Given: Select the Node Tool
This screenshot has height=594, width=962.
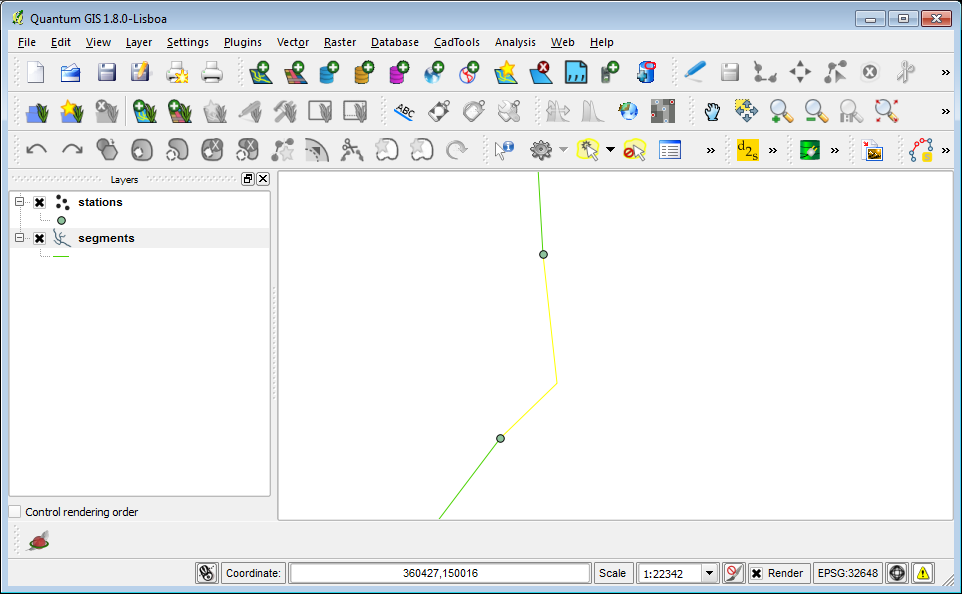Looking at the screenshot, I should click(835, 72).
